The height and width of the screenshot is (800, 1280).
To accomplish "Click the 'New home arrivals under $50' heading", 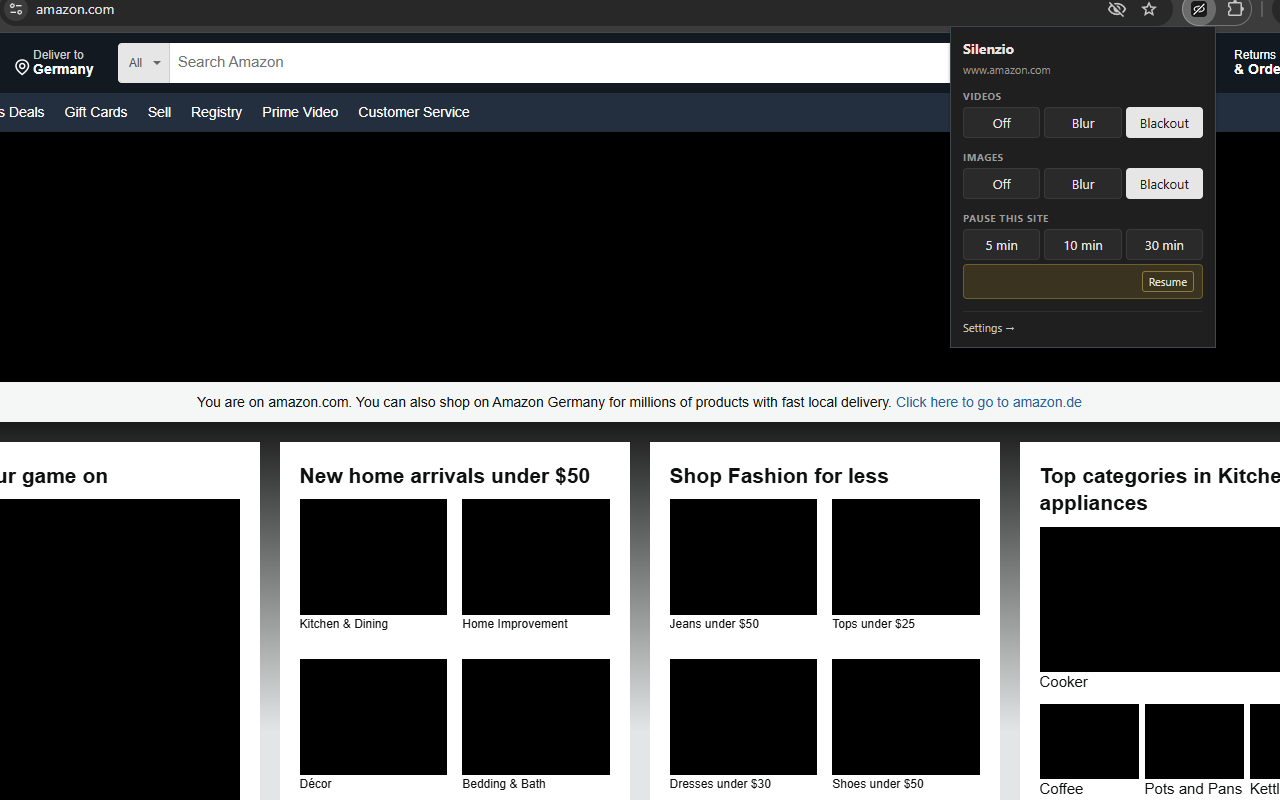I will pyautogui.click(x=445, y=476).
